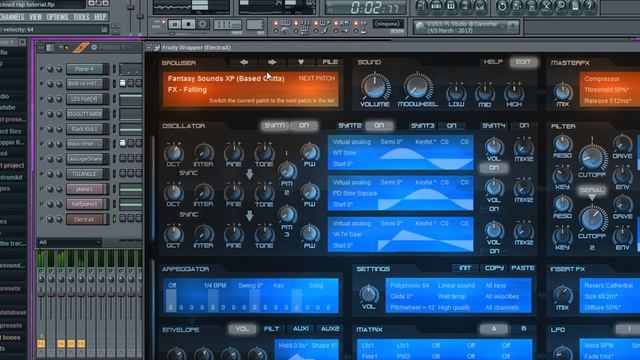Open the TOOLS menu
The width and height of the screenshot is (640, 360).
click(81, 17)
